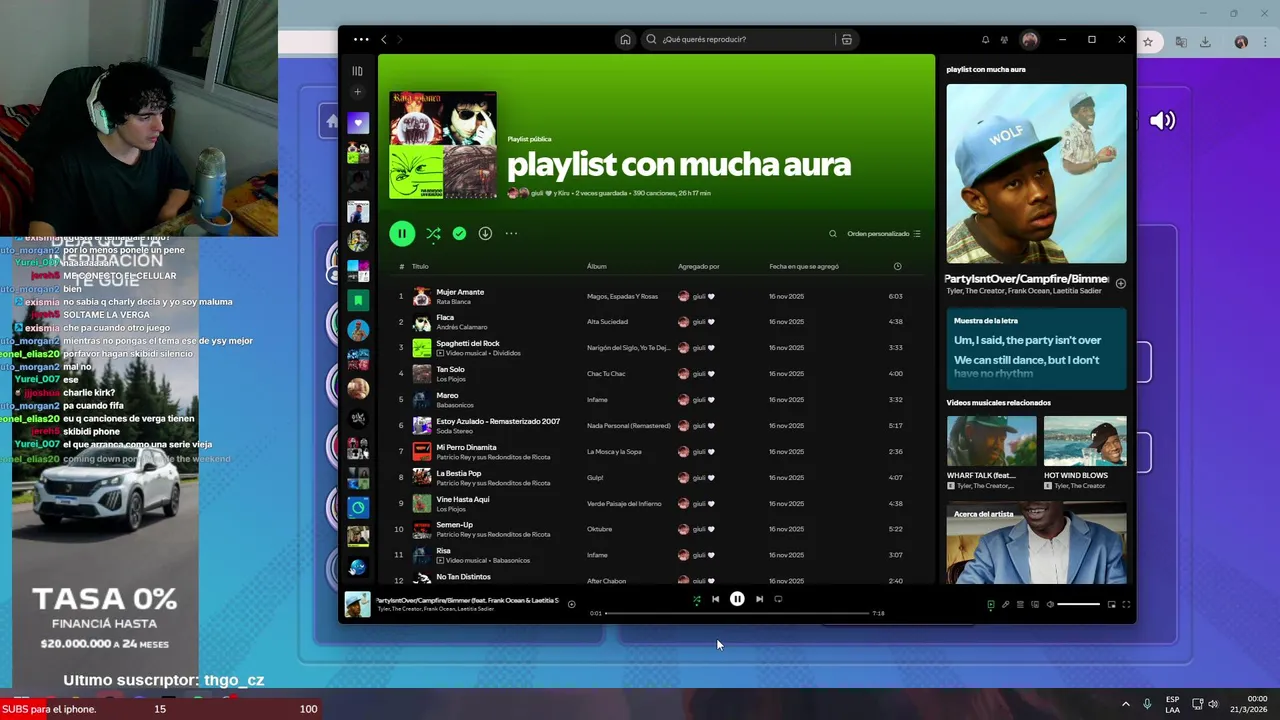Open the play queue
The width and height of the screenshot is (1280, 720).
pos(1020,605)
